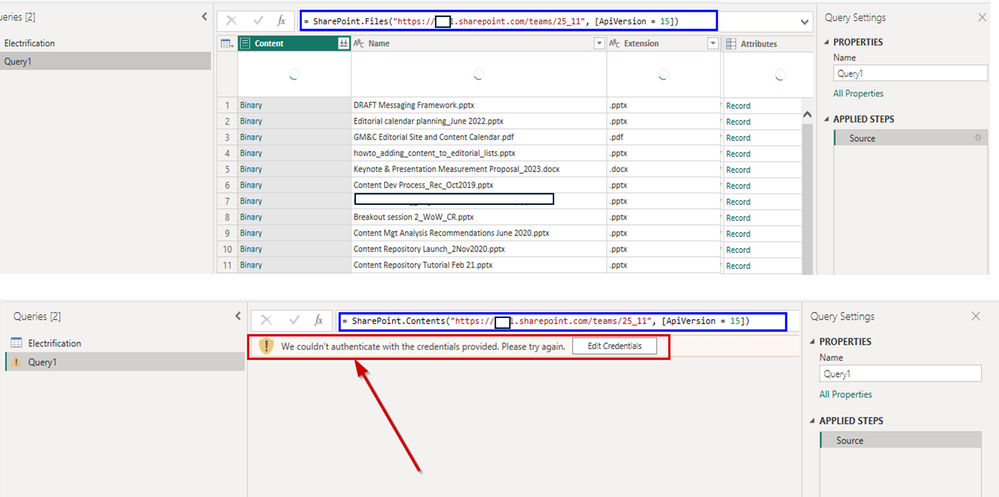Viewport: 999px width, 497px height.
Task: Select Query1 in upper Queries pane
Action: tap(105, 61)
